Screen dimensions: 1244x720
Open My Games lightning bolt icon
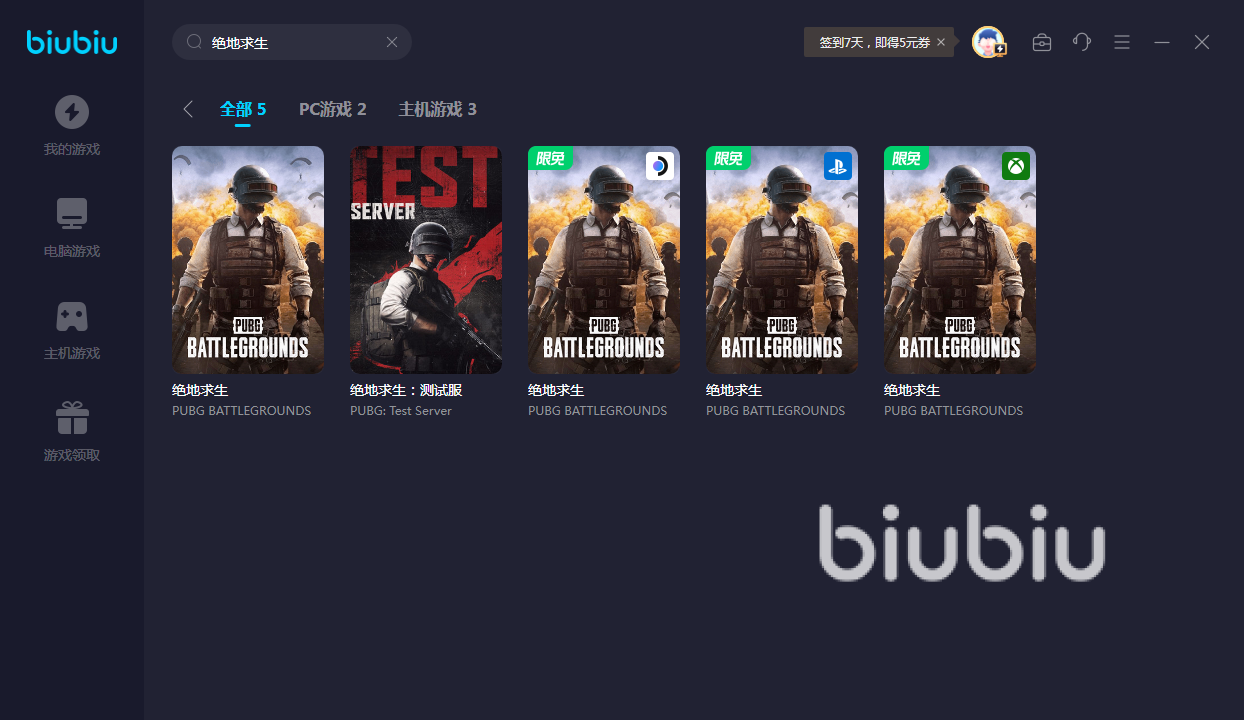tap(72, 112)
